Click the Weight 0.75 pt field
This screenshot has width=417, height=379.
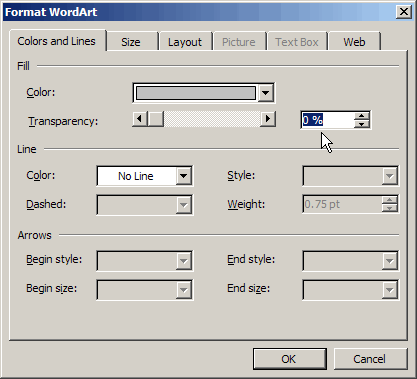pos(342,204)
